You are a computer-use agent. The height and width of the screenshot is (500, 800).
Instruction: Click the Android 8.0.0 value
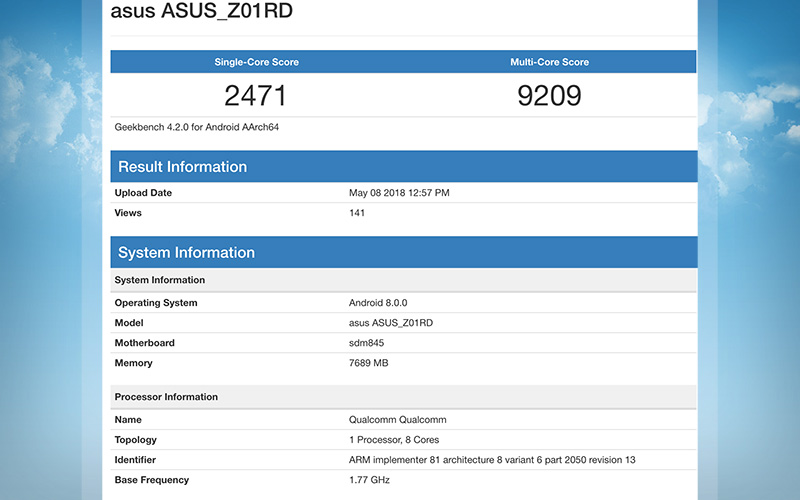tap(378, 303)
